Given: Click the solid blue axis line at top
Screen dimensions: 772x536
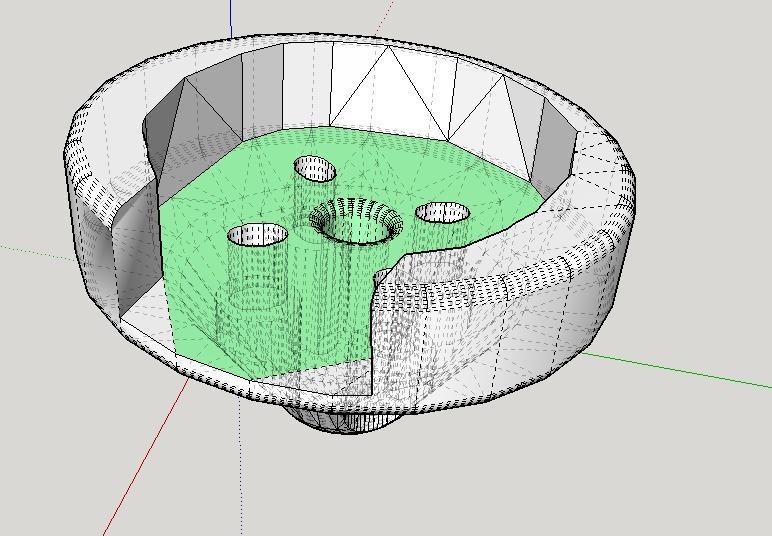Looking at the screenshot, I should coord(231,19).
